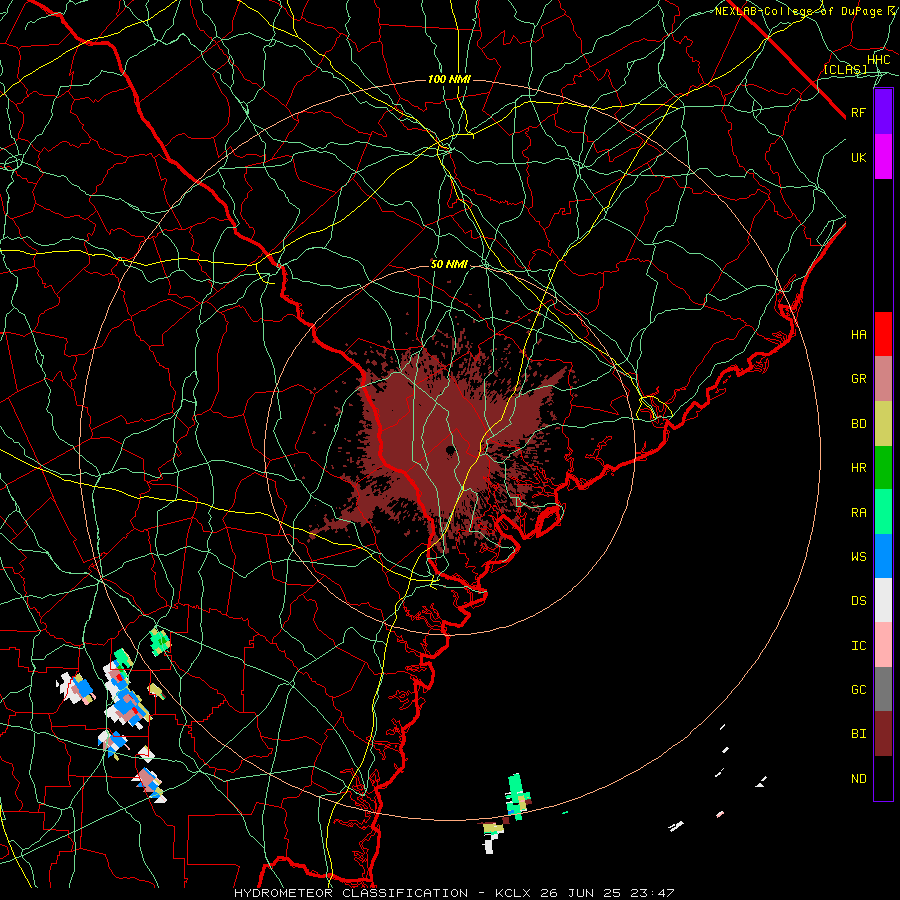Select the light pink IC color swatch
This screenshot has width=900, height=900.
[883, 645]
